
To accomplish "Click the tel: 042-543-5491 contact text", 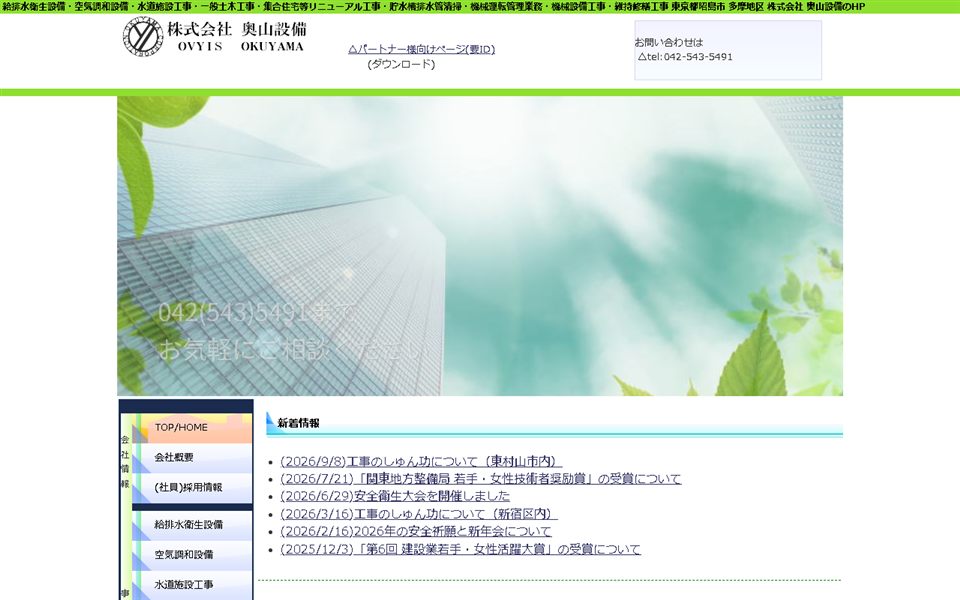I will (x=685, y=56).
